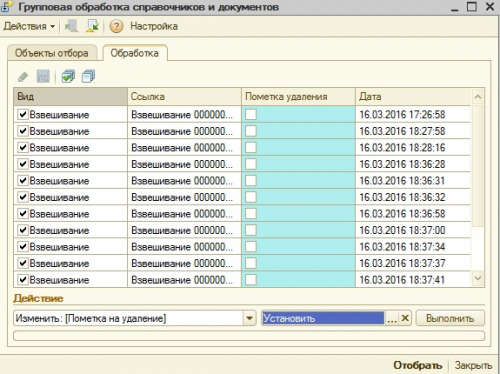500x374 pixels.
Task: Expand the Изменить action combo box arrow
Action: (x=250, y=318)
